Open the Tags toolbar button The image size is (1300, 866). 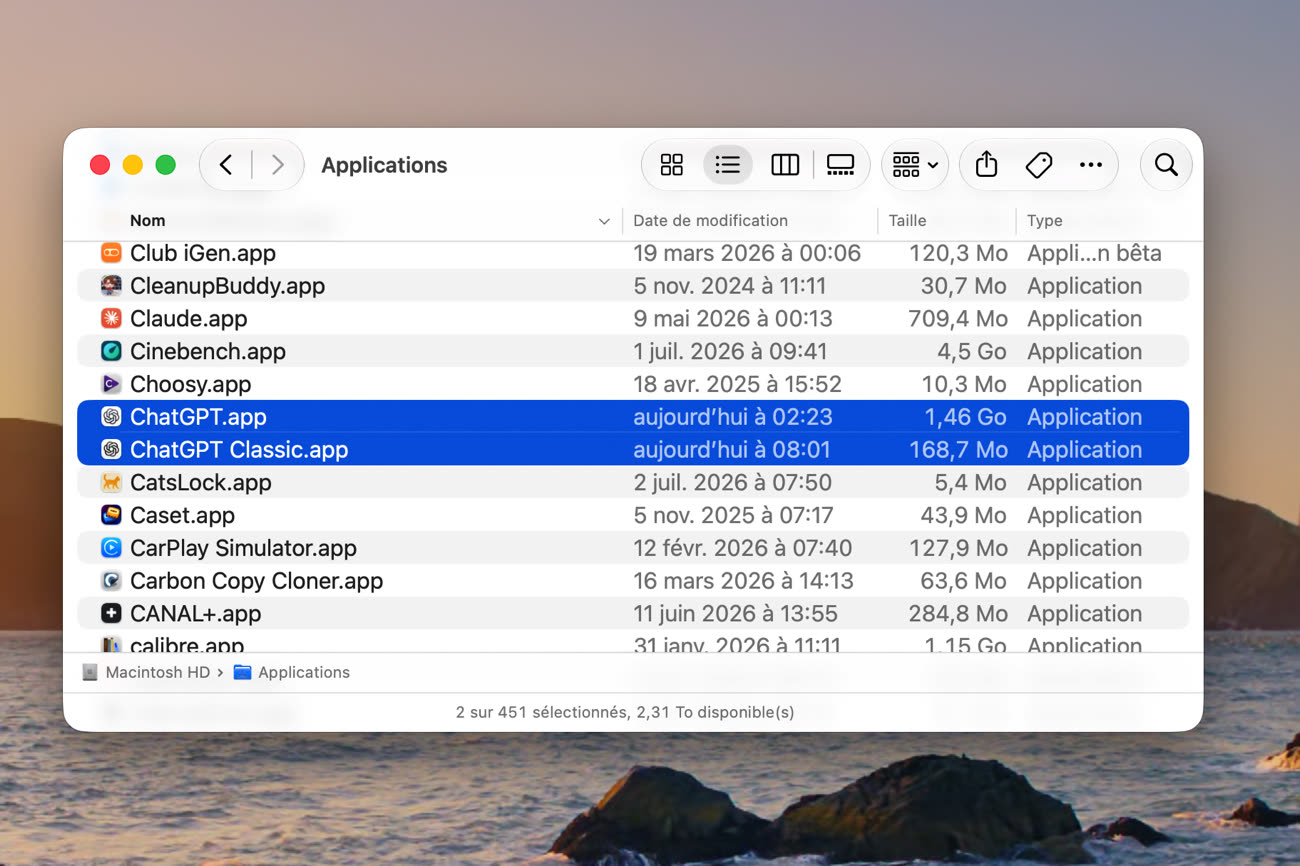1039,165
